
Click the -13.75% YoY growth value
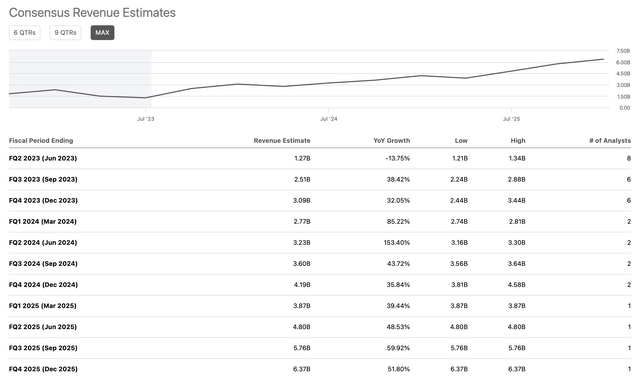tap(398, 158)
